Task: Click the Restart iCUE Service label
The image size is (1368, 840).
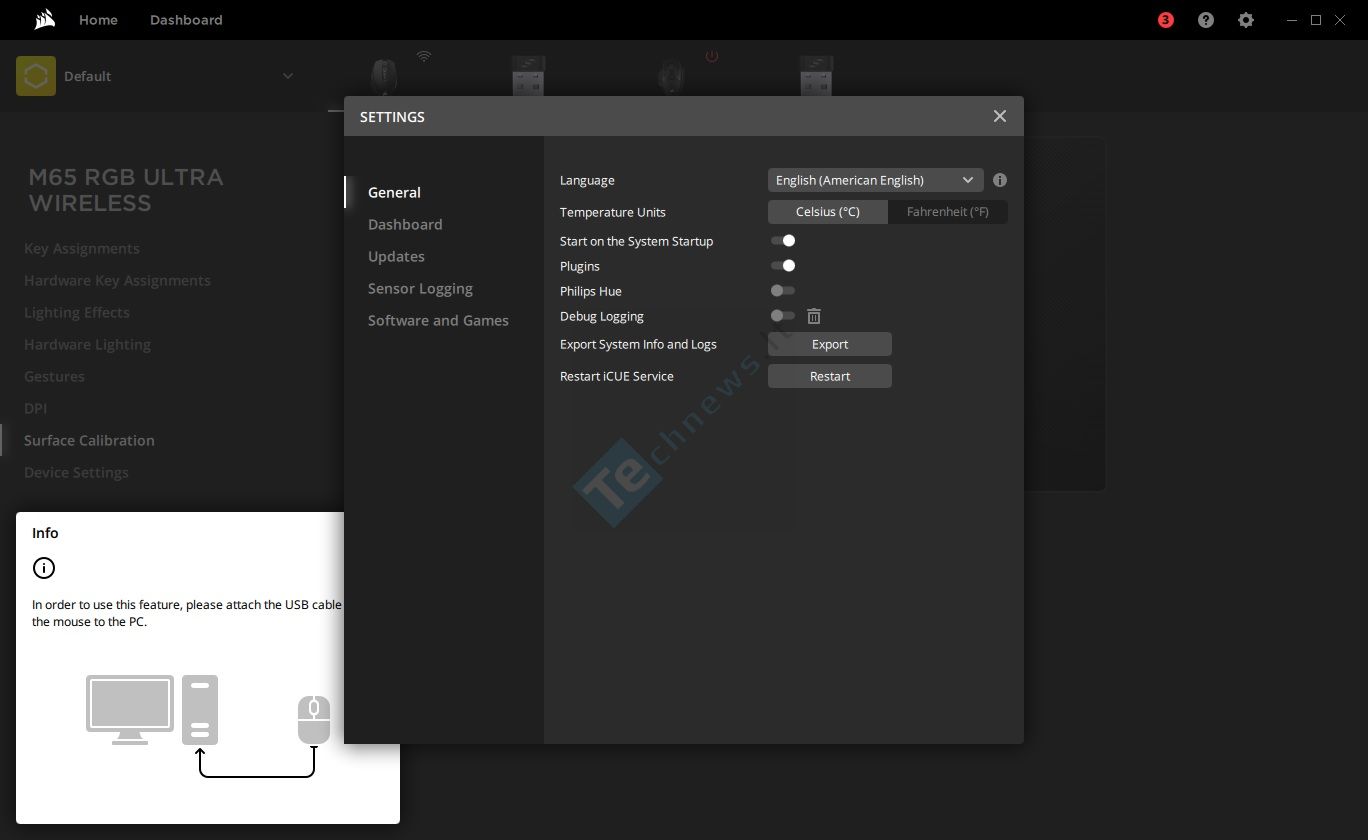Action: point(617,376)
